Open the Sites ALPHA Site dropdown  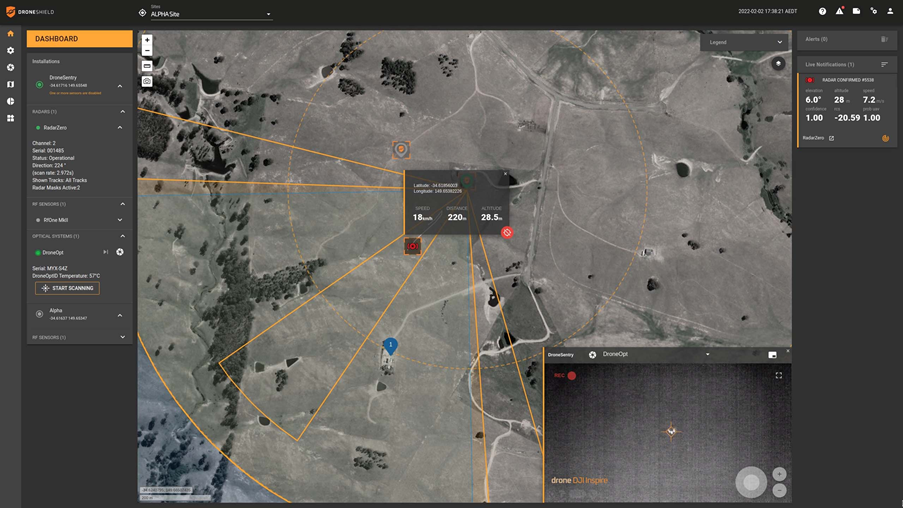211,13
